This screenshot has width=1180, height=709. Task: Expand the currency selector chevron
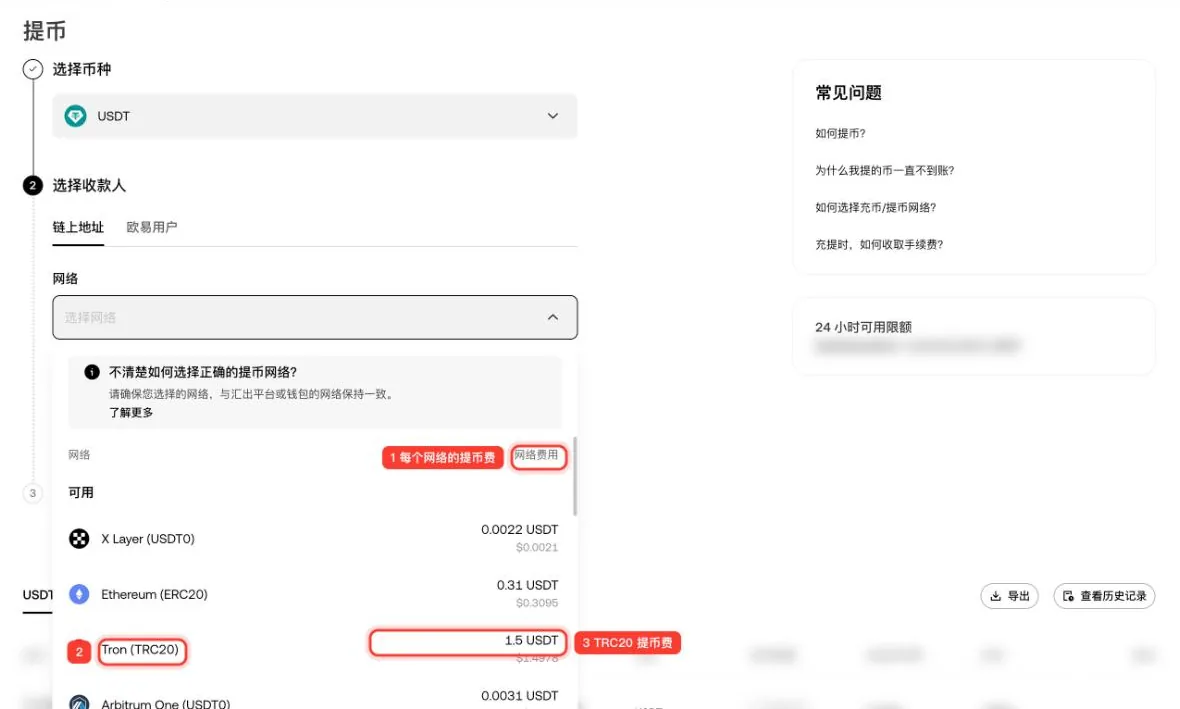(x=553, y=116)
